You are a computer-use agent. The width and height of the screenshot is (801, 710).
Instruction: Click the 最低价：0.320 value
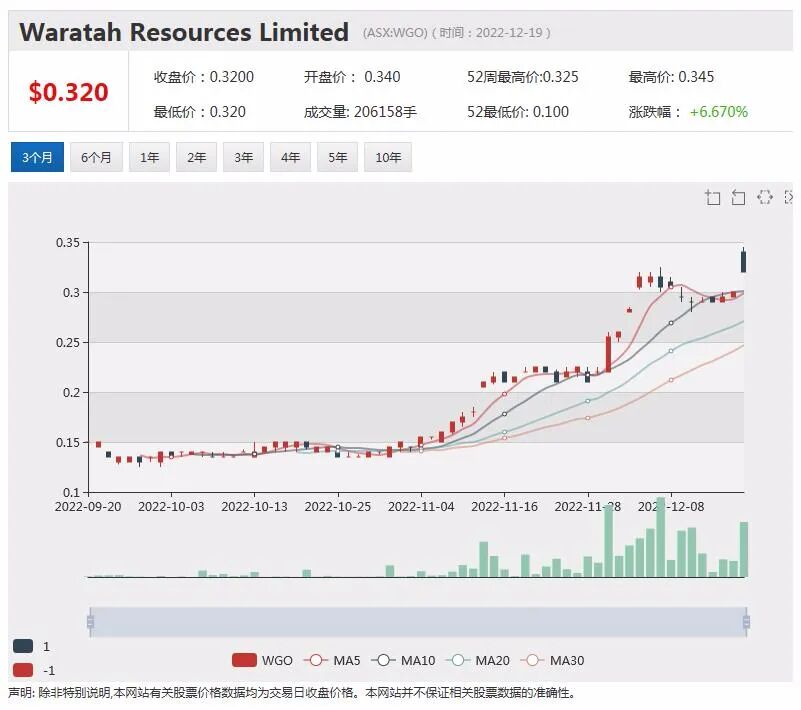click(200, 112)
